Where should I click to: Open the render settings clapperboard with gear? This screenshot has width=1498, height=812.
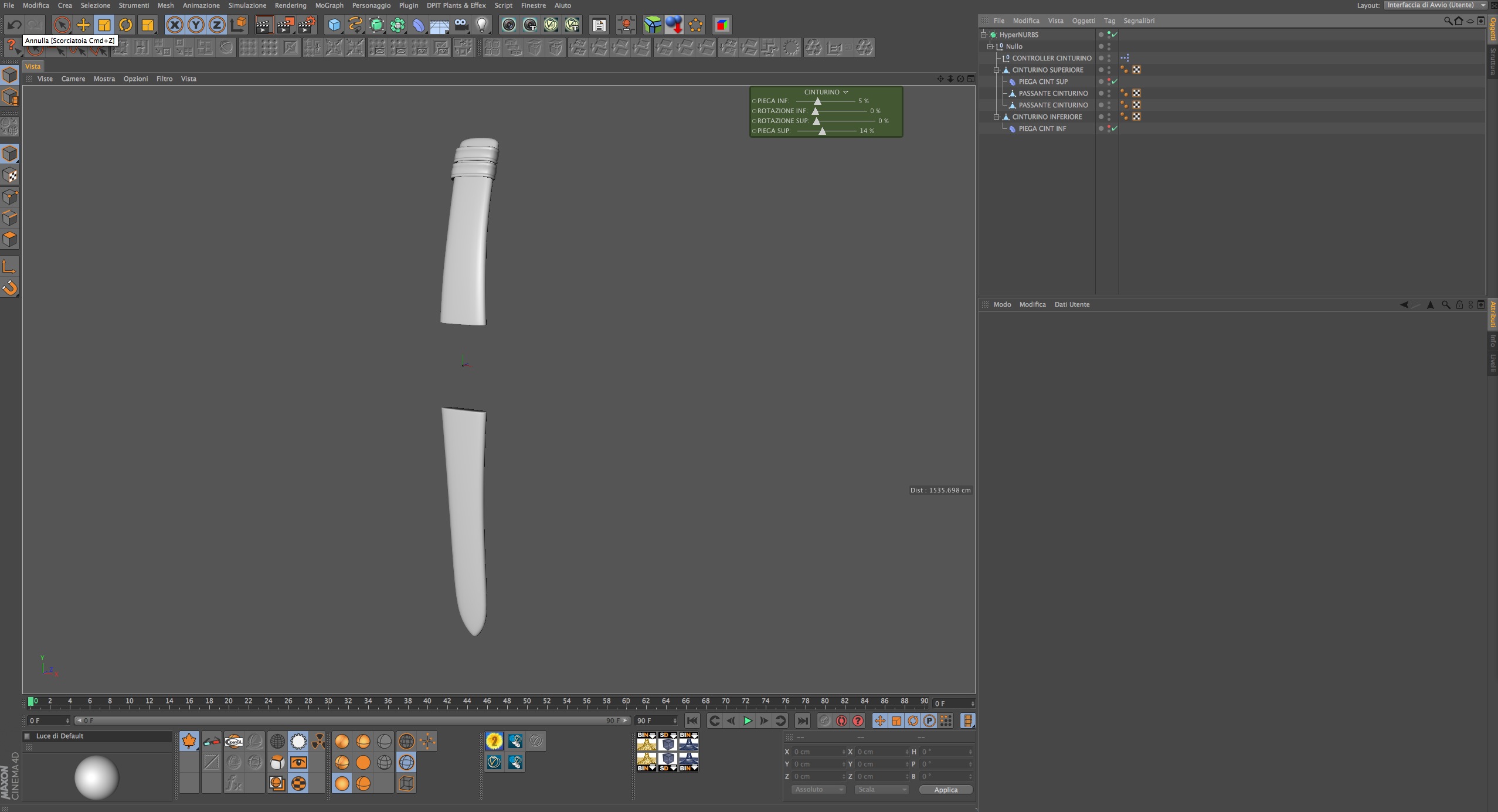pyautogui.click(x=307, y=25)
